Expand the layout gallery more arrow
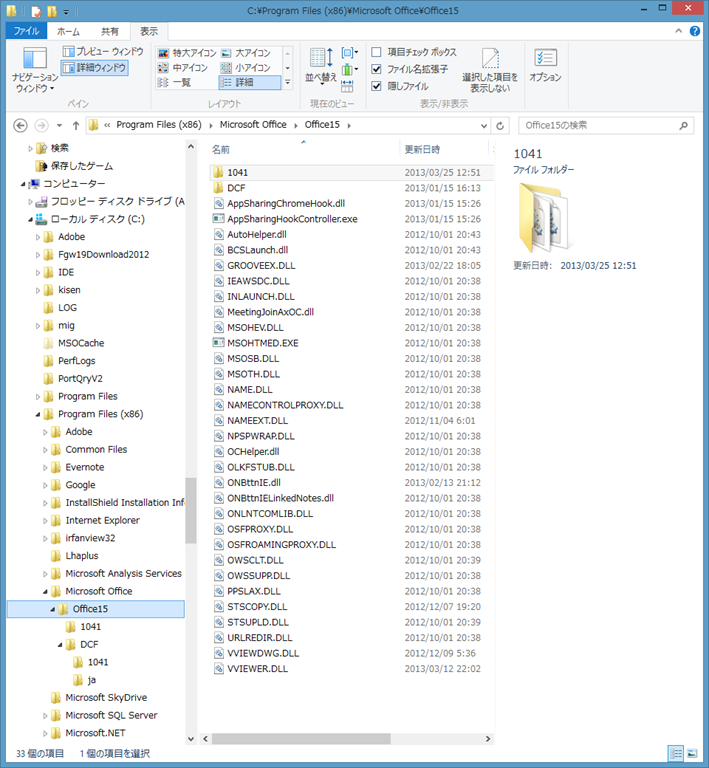The height and width of the screenshot is (768, 709). [x=288, y=82]
